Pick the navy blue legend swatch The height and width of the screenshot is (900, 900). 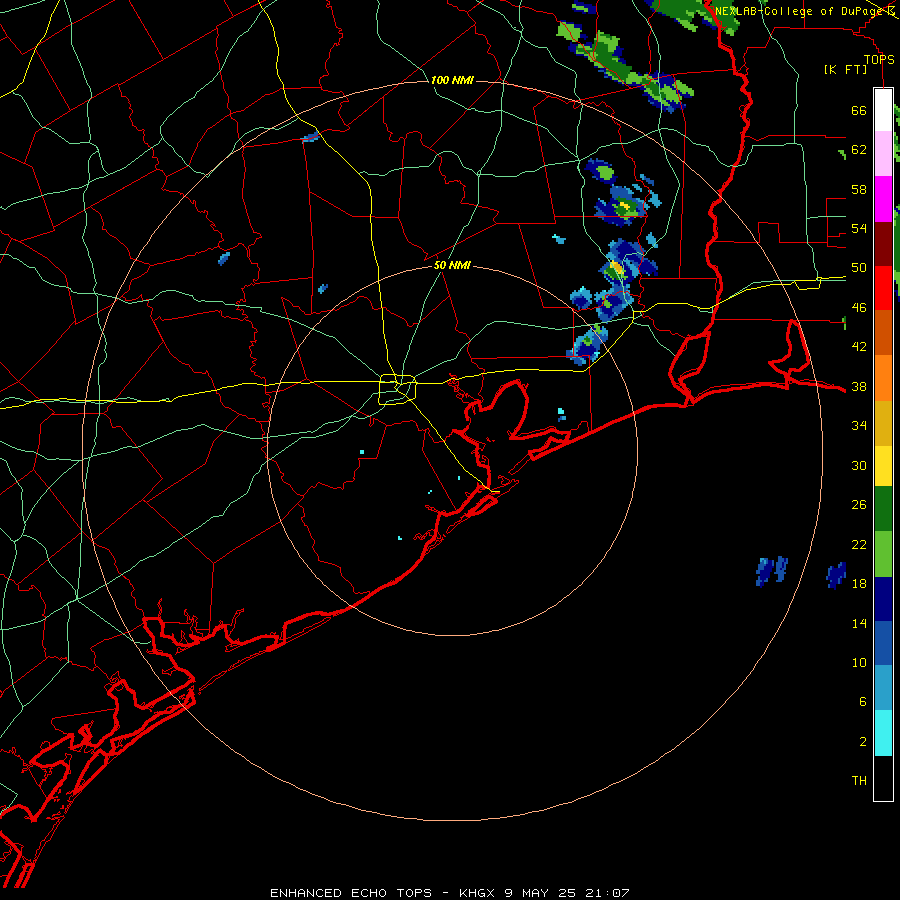(x=883, y=599)
